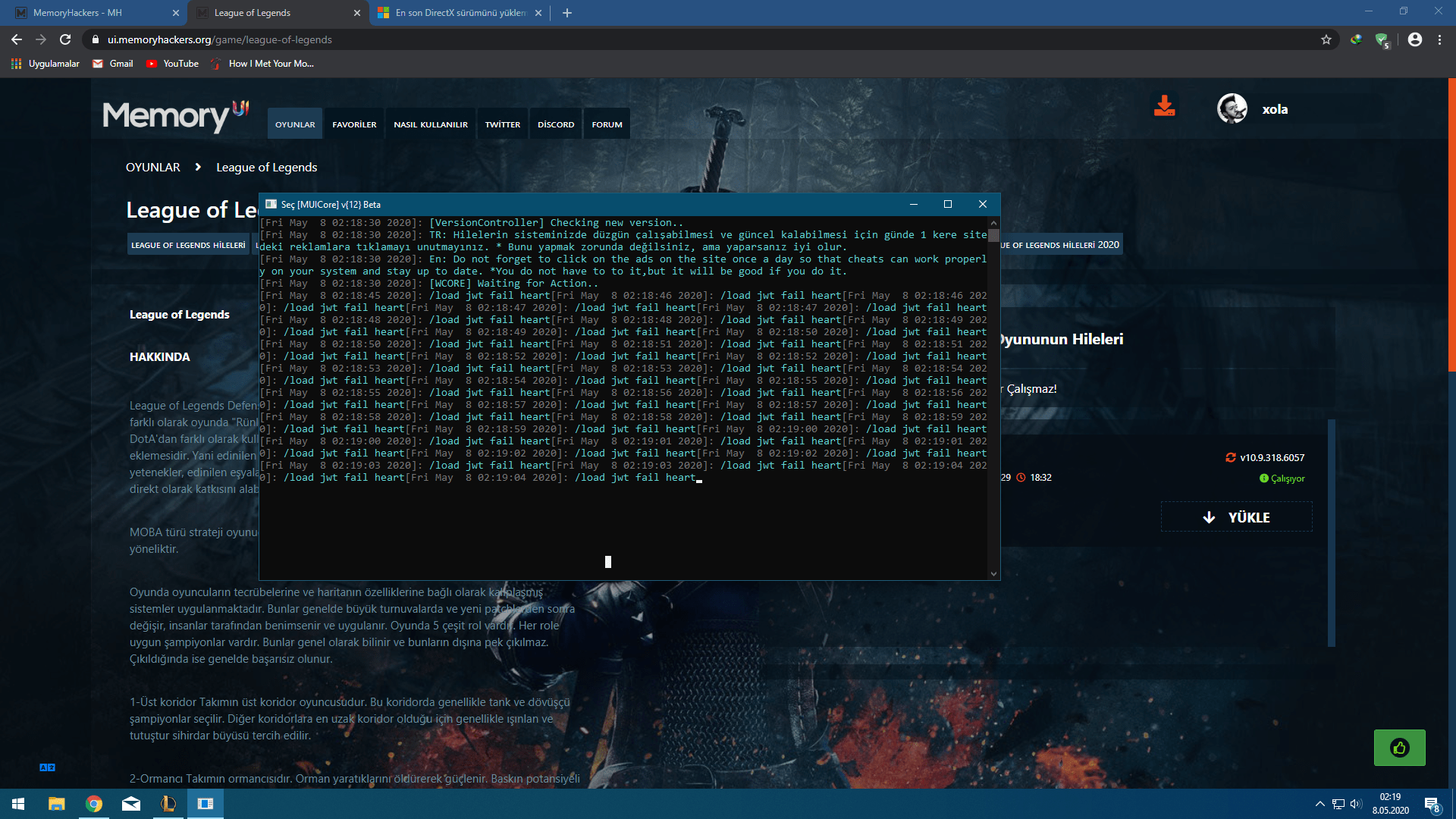The image size is (1456, 819).
Task: Go back with the browser back arrow
Action: (17, 39)
